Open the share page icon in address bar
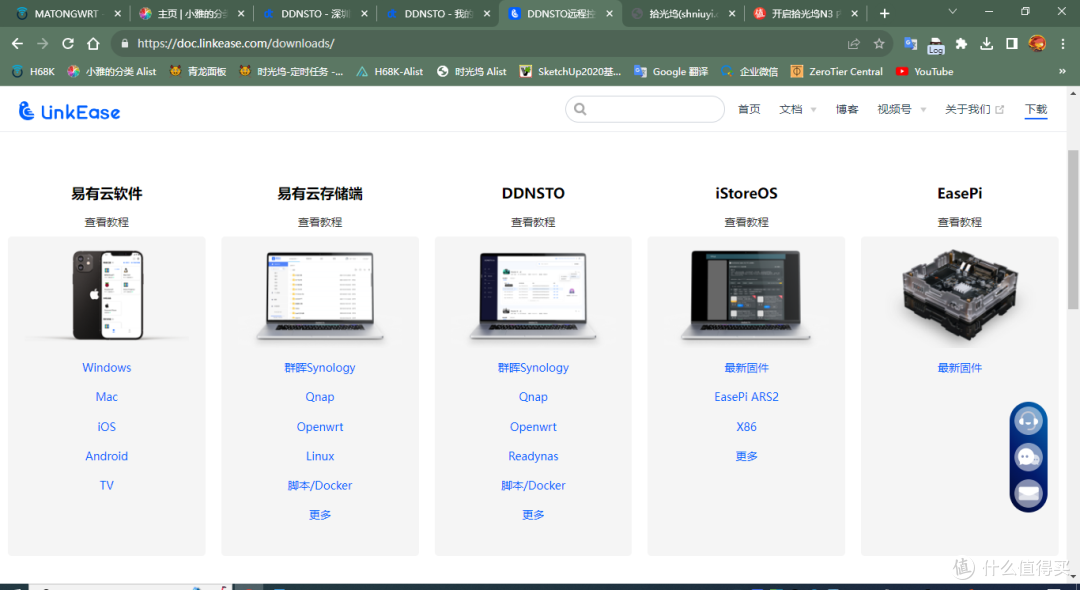The width and height of the screenshot is (1080, 590). coord(854,43)
